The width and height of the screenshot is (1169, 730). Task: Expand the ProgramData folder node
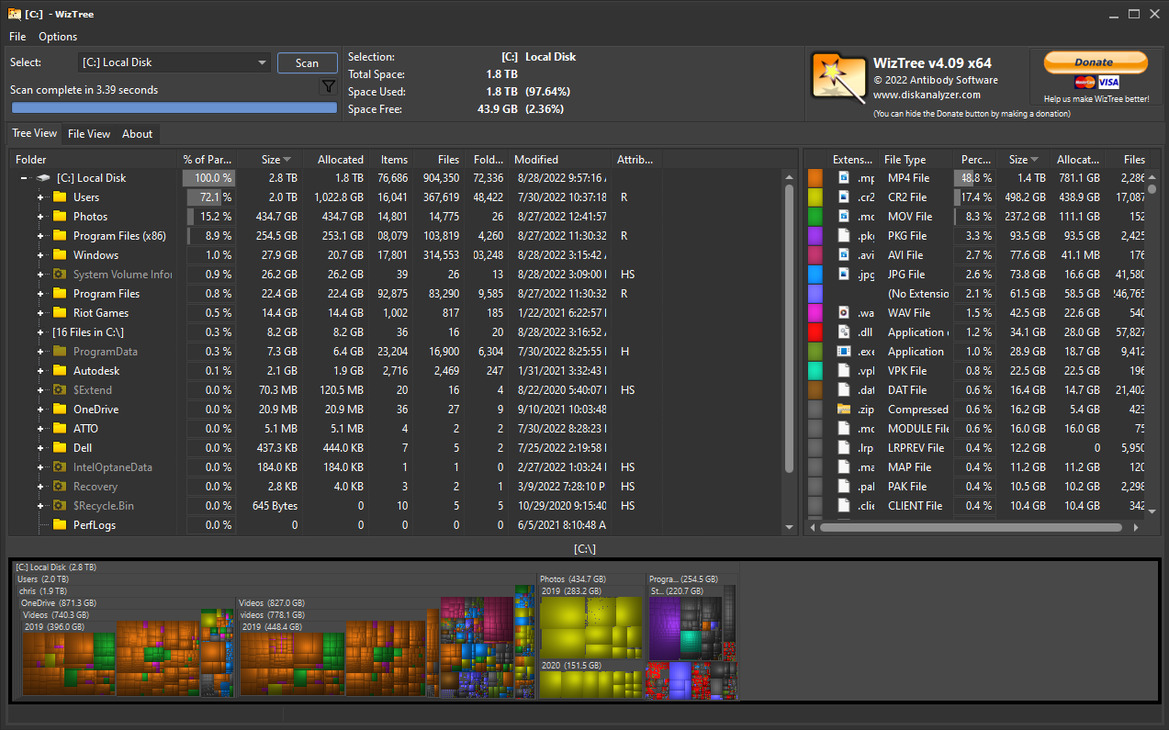pos(40,352)
